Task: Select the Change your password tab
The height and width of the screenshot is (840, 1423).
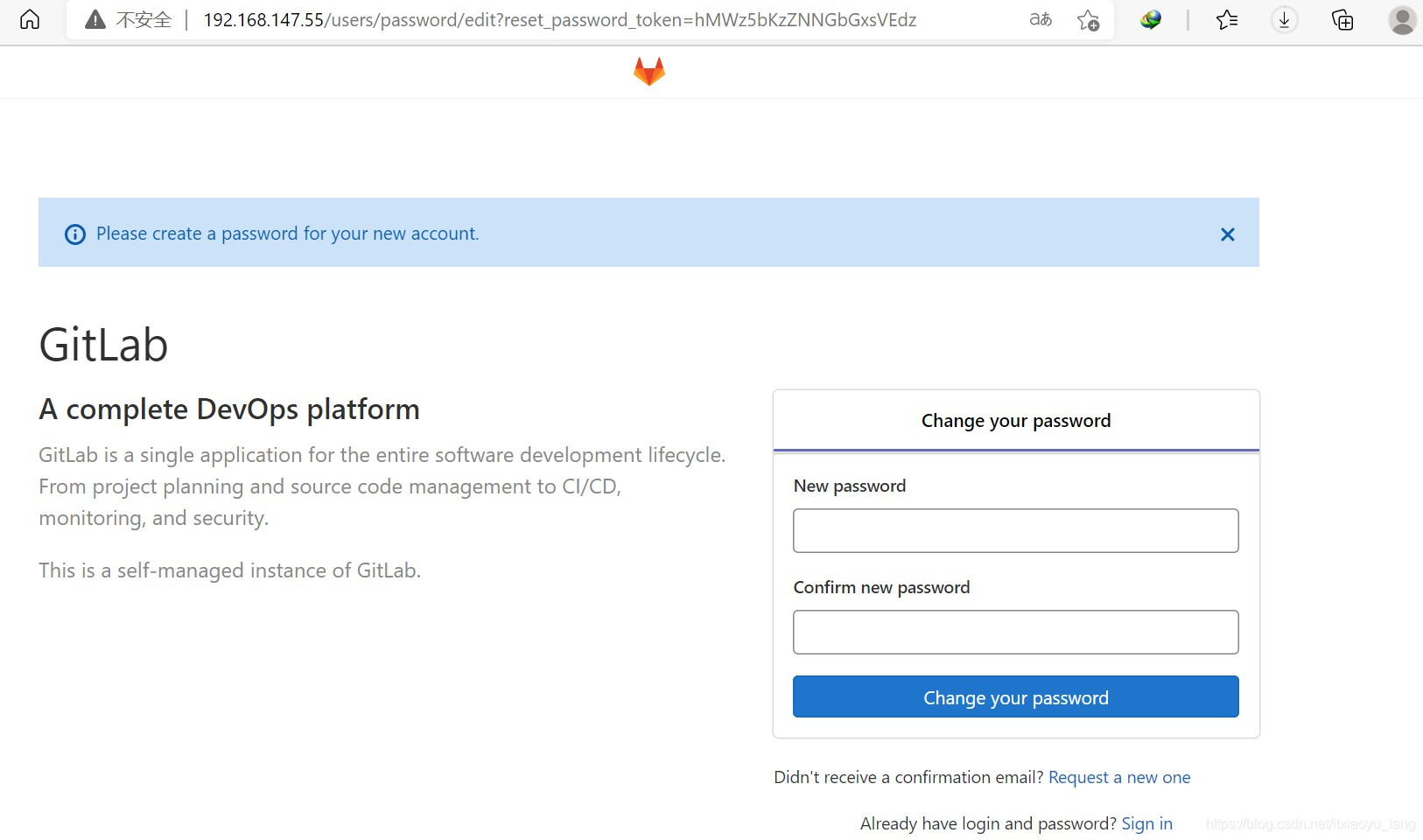Action: click(1016, 421)
